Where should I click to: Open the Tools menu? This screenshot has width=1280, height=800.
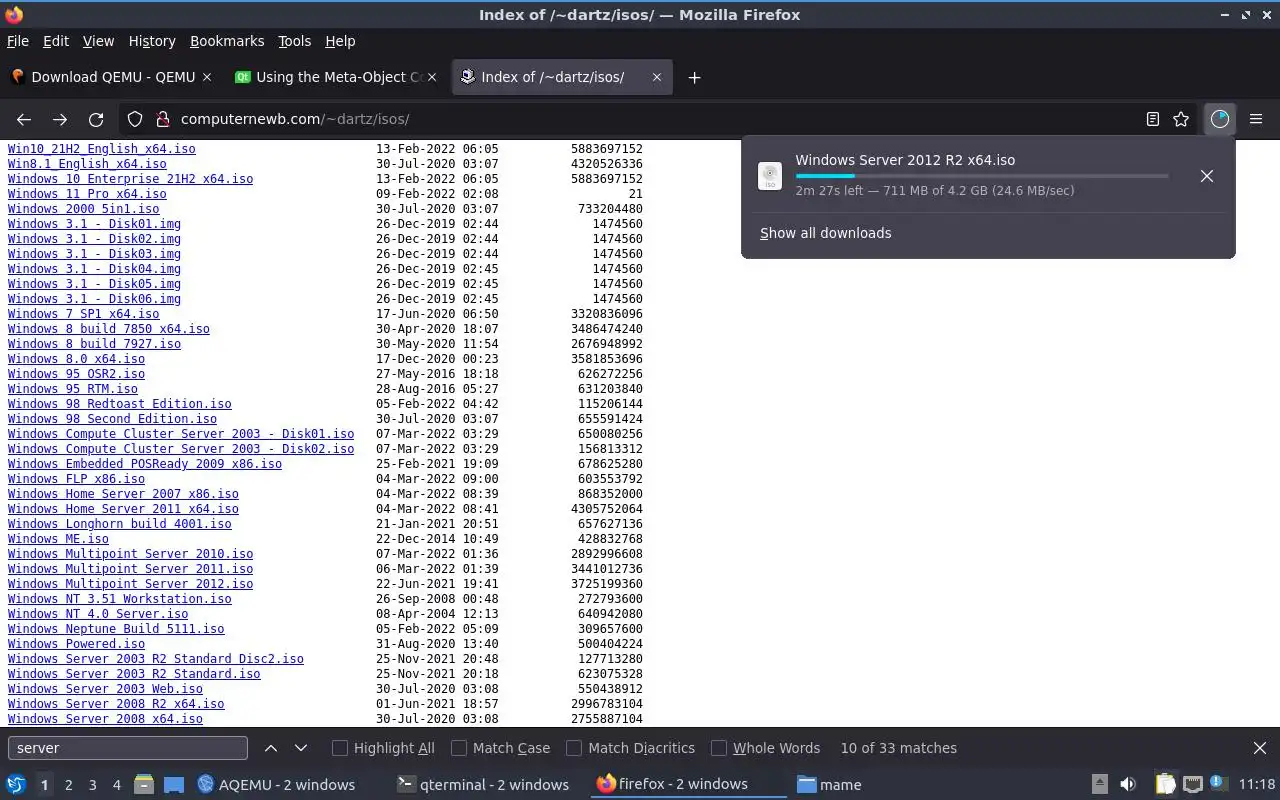(x=294, y=41)
